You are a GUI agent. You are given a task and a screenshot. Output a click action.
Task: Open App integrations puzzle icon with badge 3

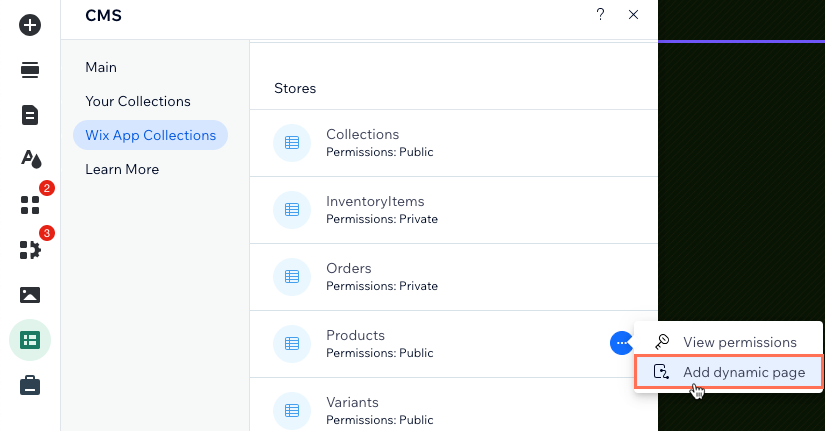30,250
